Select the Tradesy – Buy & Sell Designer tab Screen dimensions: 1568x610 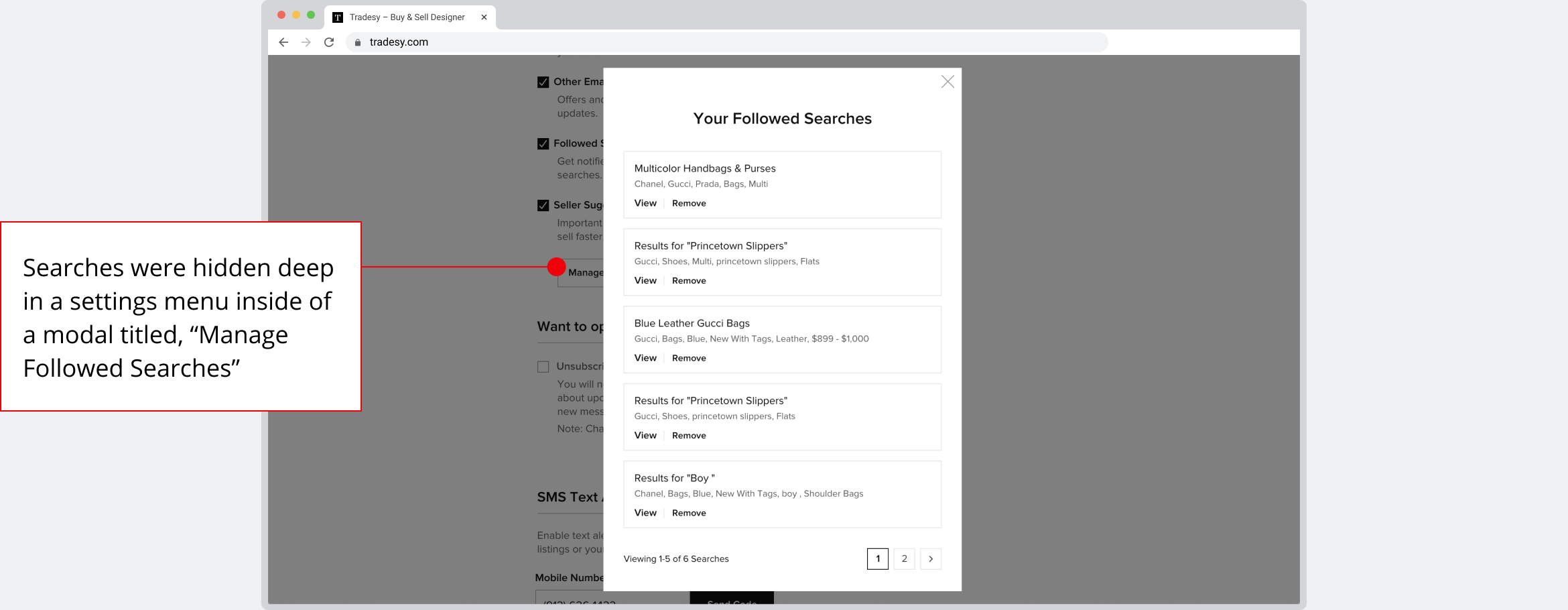410,17
